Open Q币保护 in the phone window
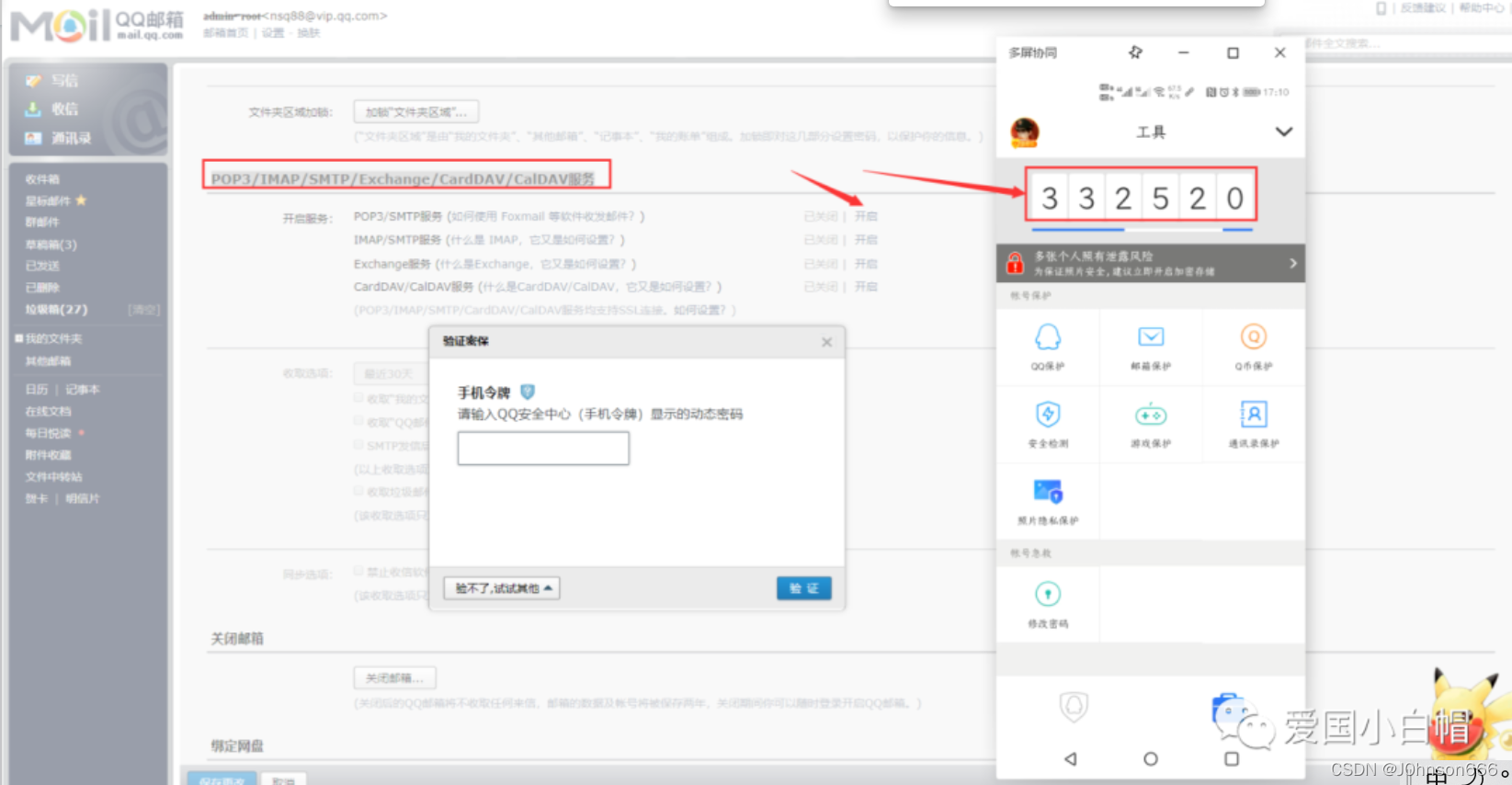Screen dimensions: 1512x785 pos(1254,347)
